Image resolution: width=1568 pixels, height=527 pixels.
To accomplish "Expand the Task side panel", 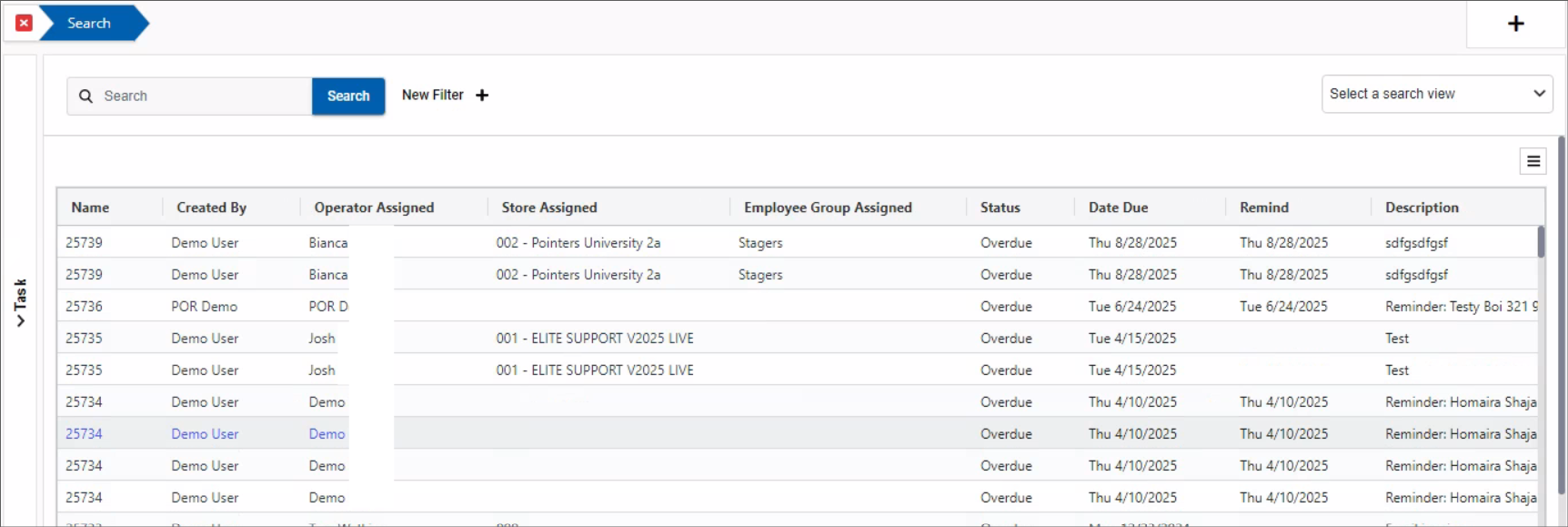I will click(x=20, y=302).
